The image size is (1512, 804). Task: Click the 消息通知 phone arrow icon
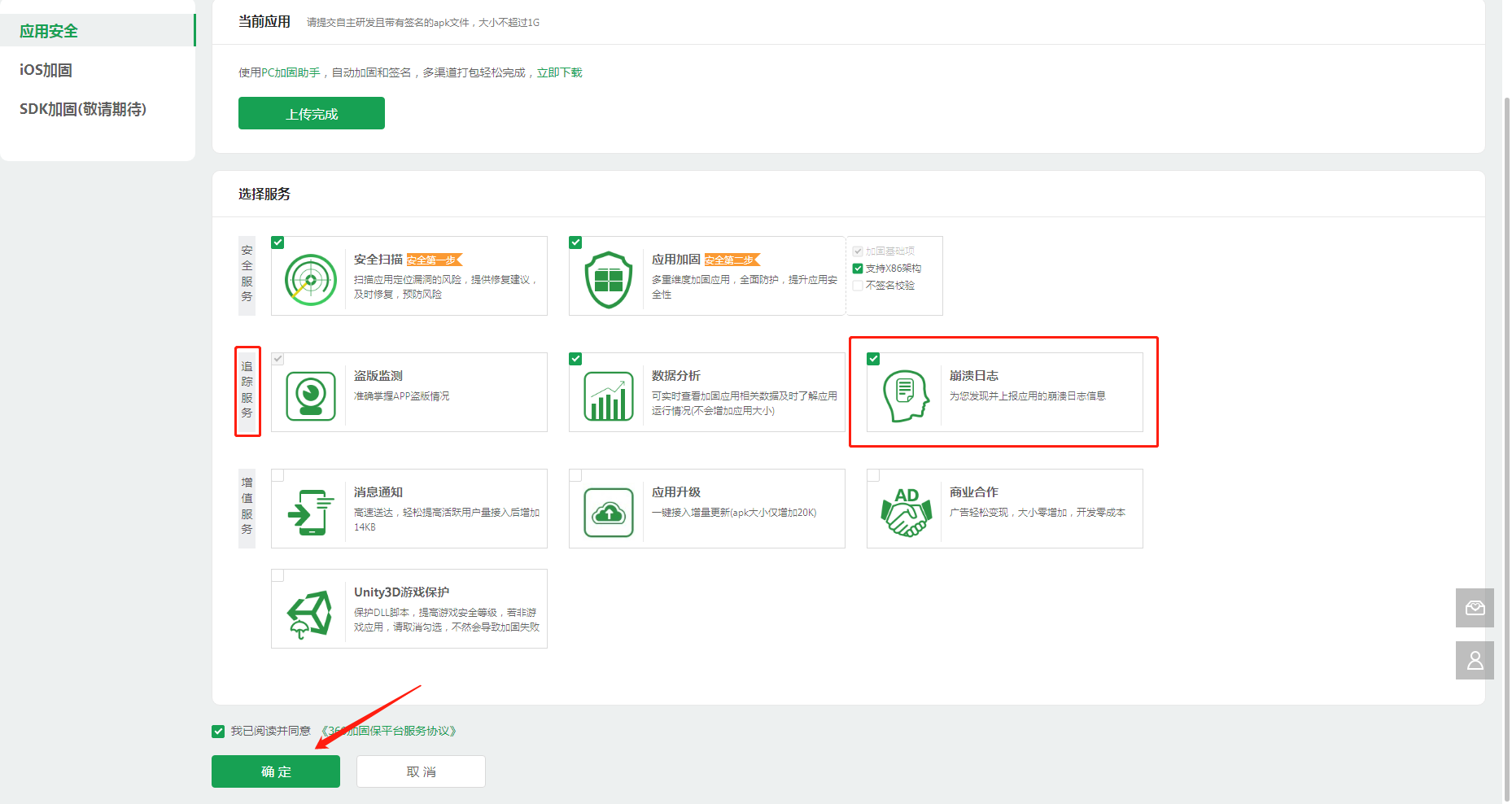[x=310, y=513]
